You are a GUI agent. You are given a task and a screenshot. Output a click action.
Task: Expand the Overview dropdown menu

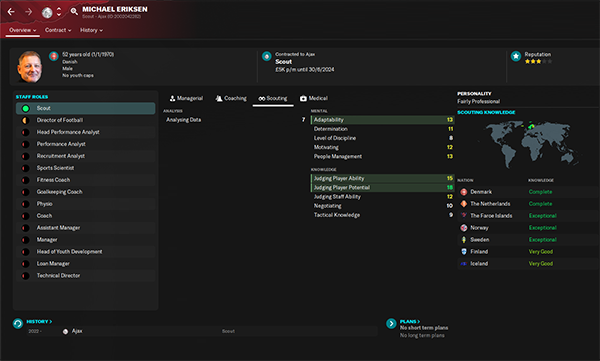[x=23, y=30]
